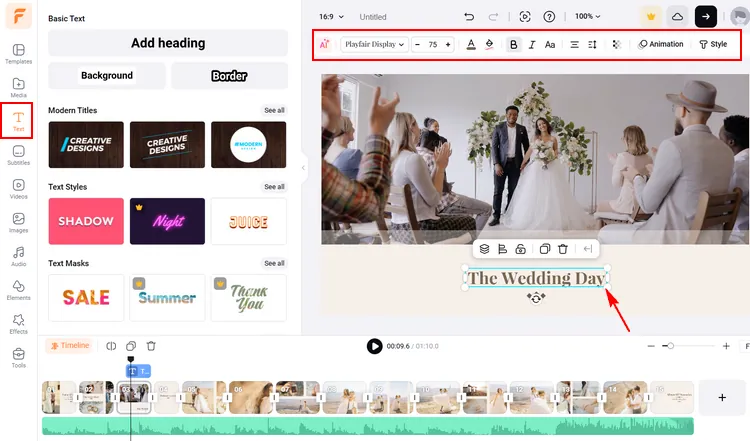This screenshot has width=750, height=441.
Task: Open the Playfair Display font dropdown
Action: click(x=375, y=44)
